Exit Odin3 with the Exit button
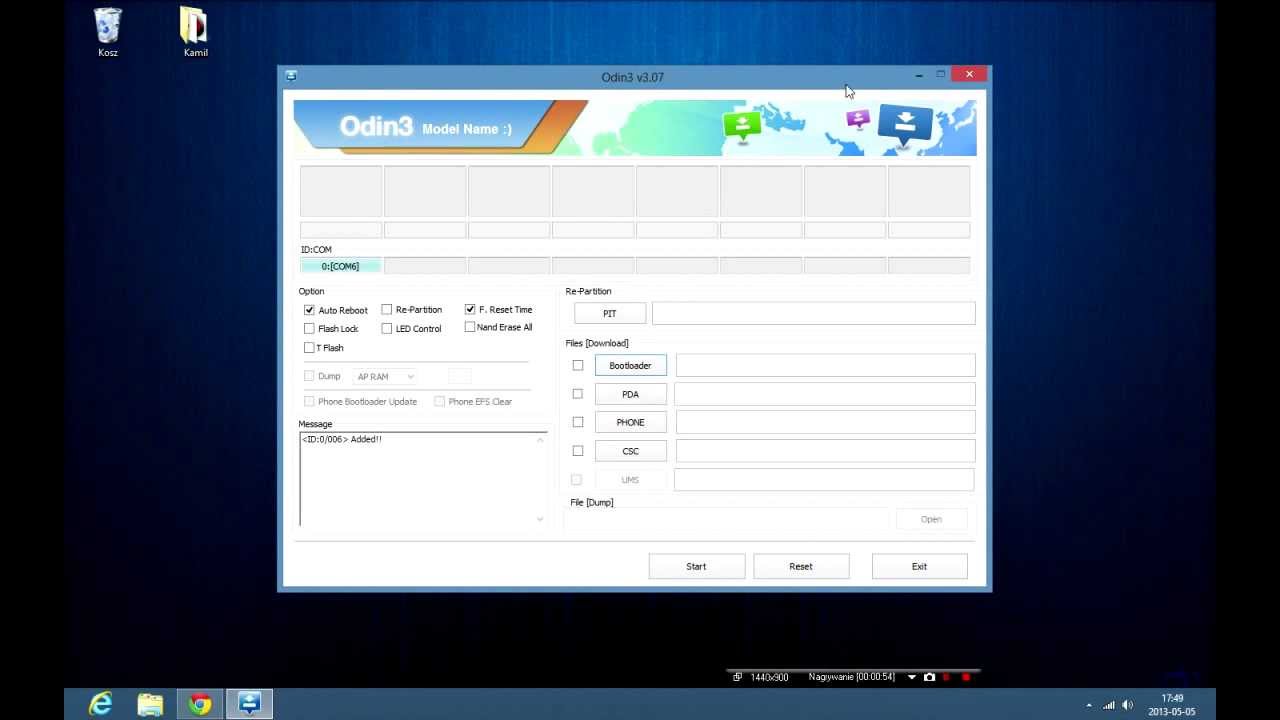1280x720 pixels. [919, 566]
